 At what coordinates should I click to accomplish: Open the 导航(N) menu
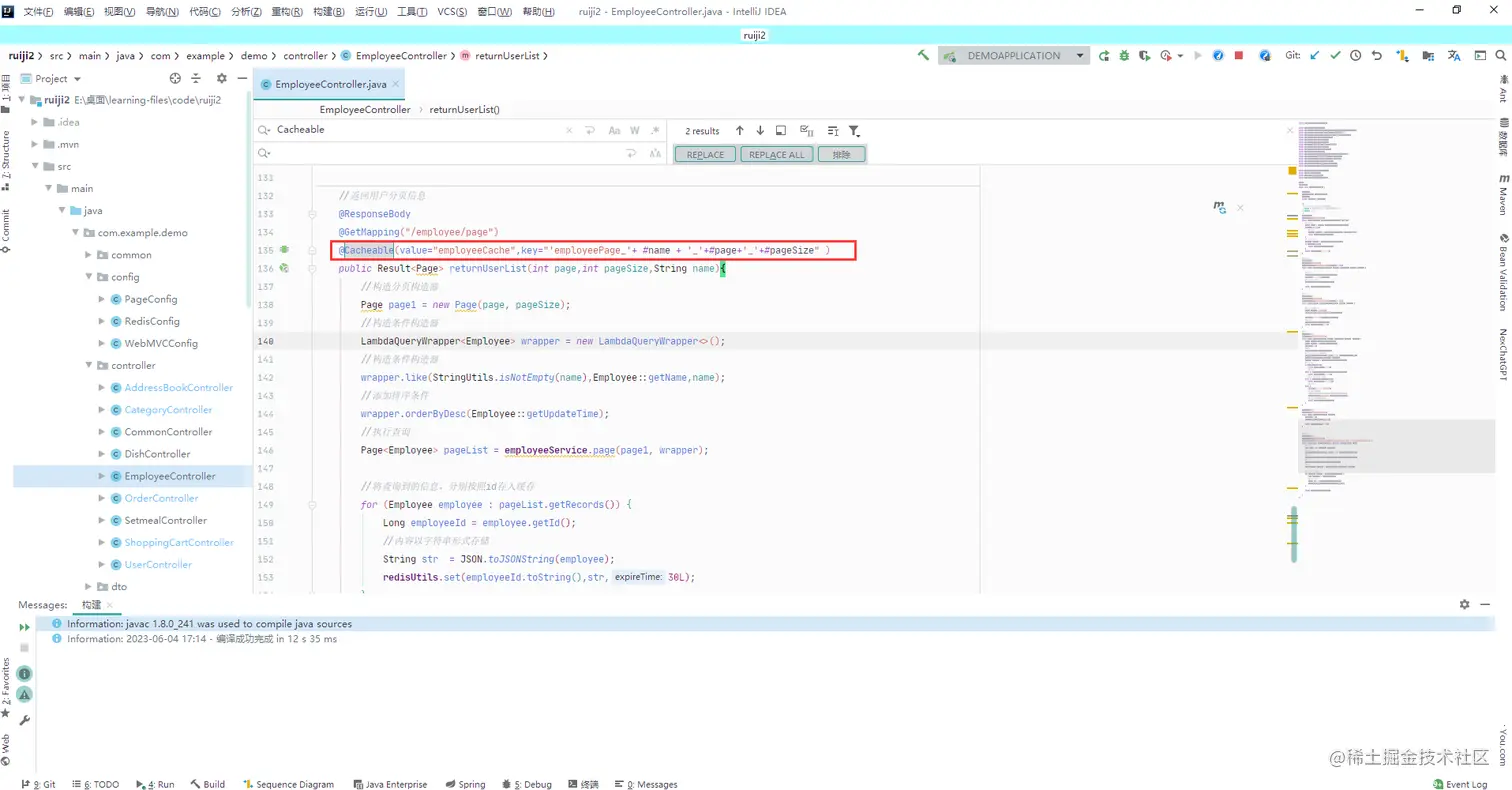point(163,11)
